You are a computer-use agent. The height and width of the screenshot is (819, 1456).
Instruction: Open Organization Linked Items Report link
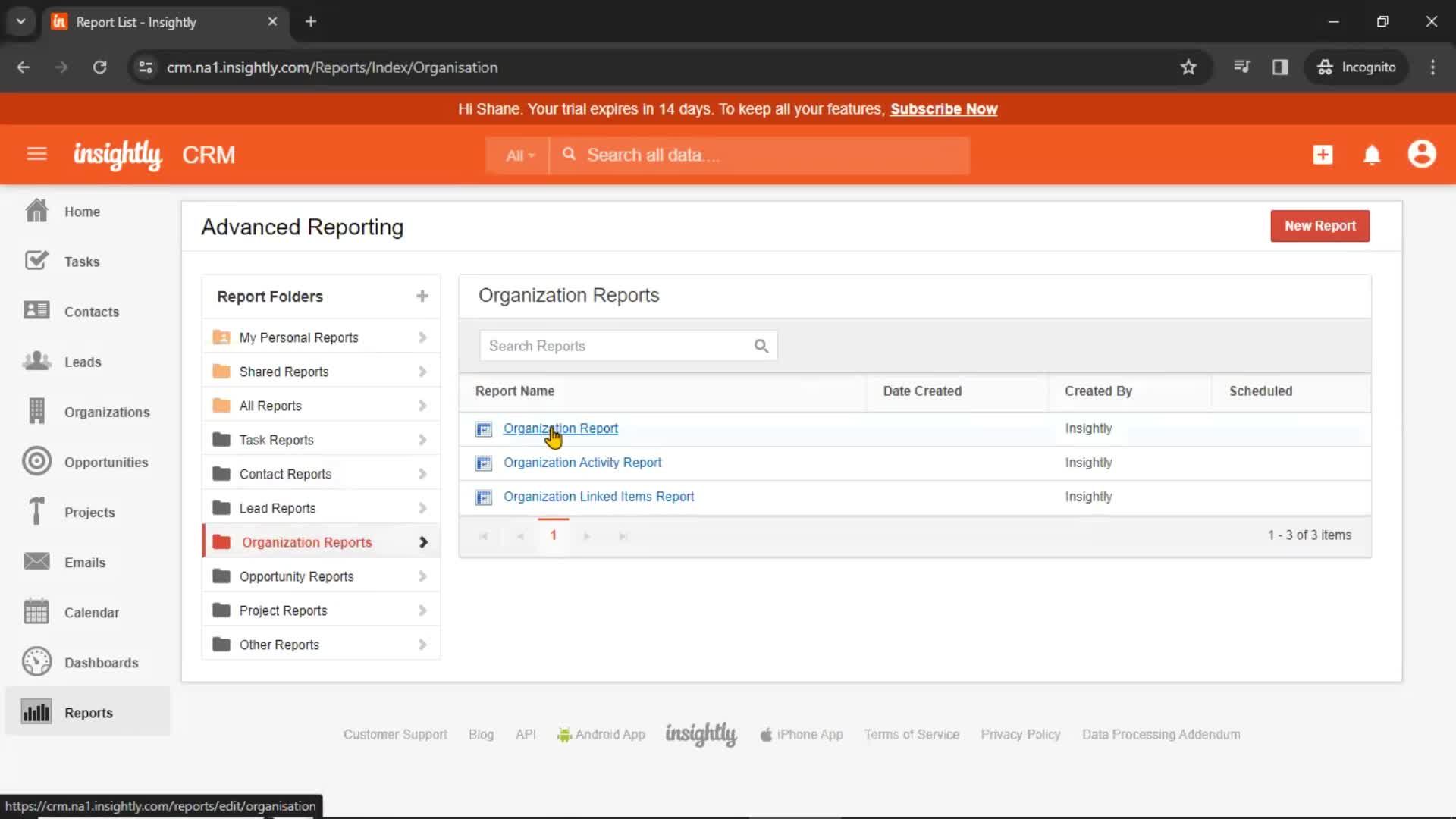click(x=598, y=497)
